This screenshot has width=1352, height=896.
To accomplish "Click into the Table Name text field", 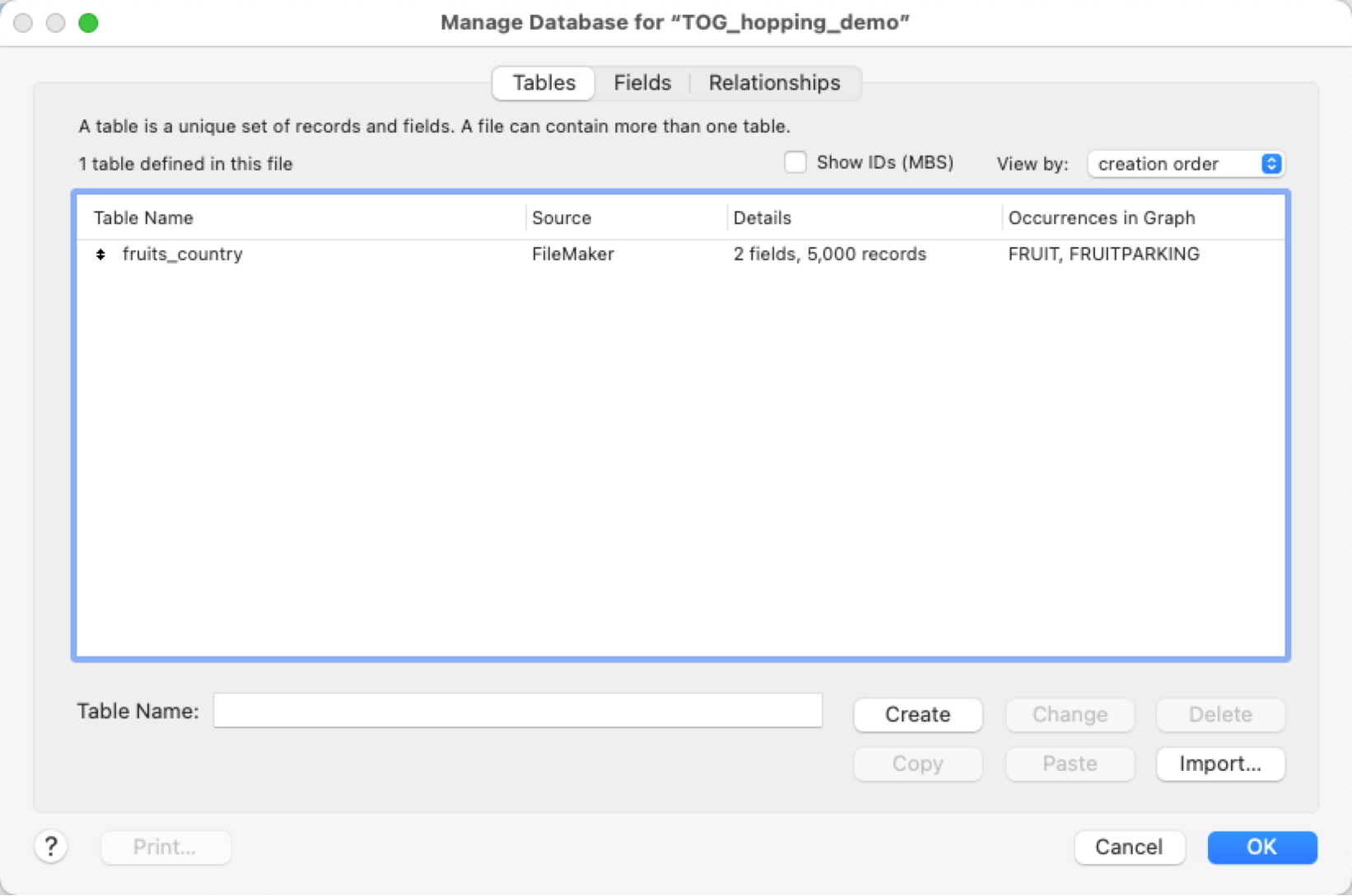I will tap(518, 711).
